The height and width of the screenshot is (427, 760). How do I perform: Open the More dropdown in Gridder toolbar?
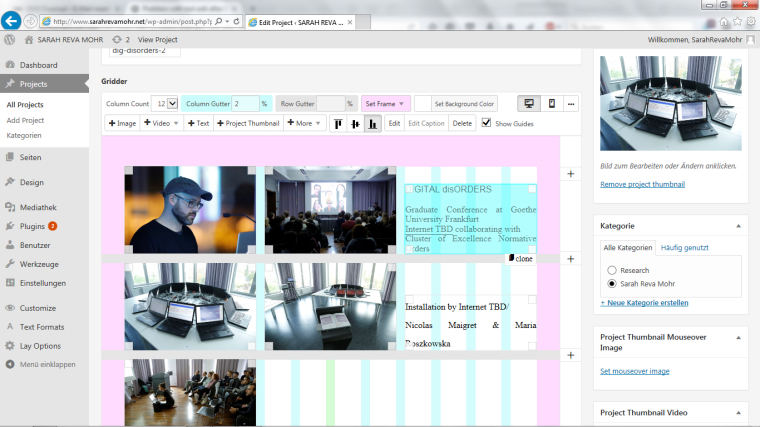[x=303, y=123]
